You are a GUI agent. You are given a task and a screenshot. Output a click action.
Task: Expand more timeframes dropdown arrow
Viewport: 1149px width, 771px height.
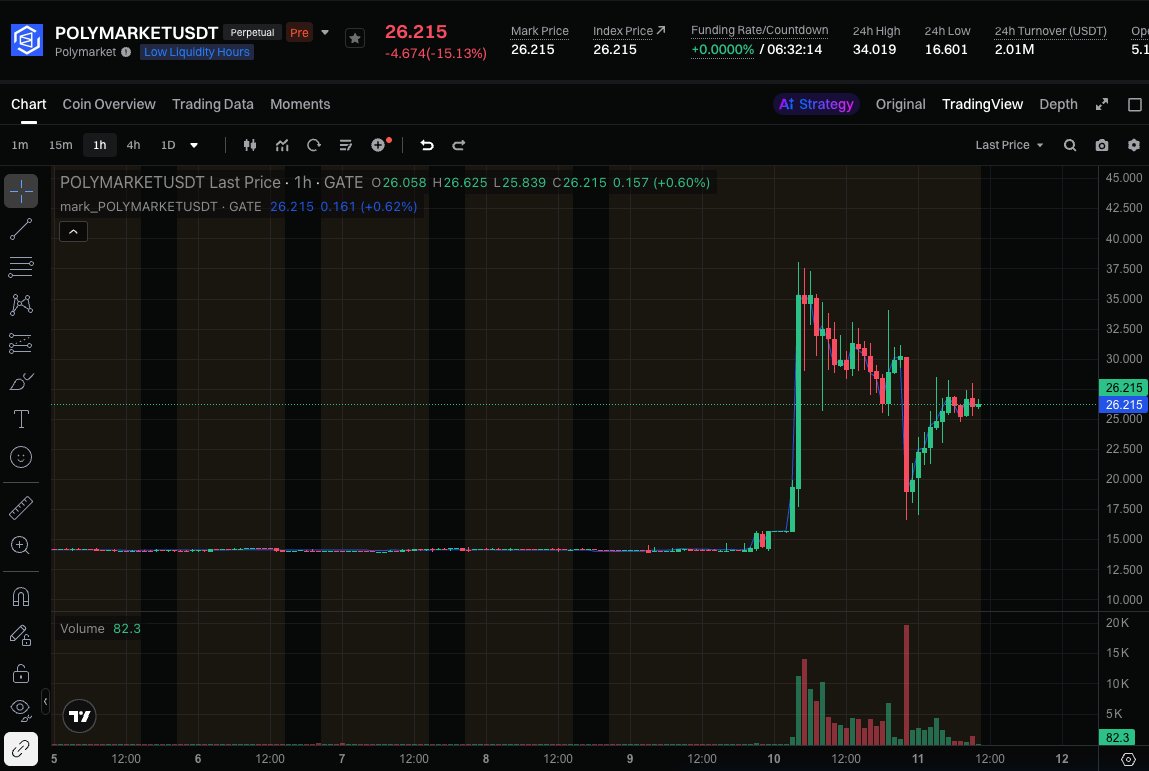(x=194, y=145)
